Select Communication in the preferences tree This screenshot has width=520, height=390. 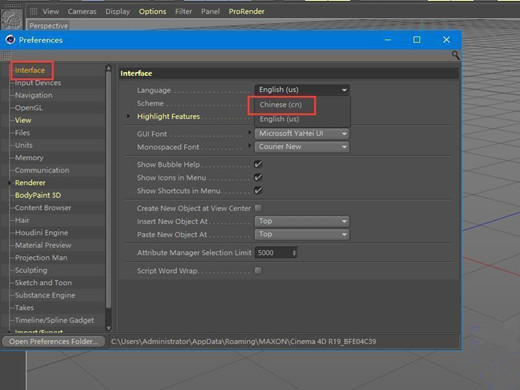42,170
